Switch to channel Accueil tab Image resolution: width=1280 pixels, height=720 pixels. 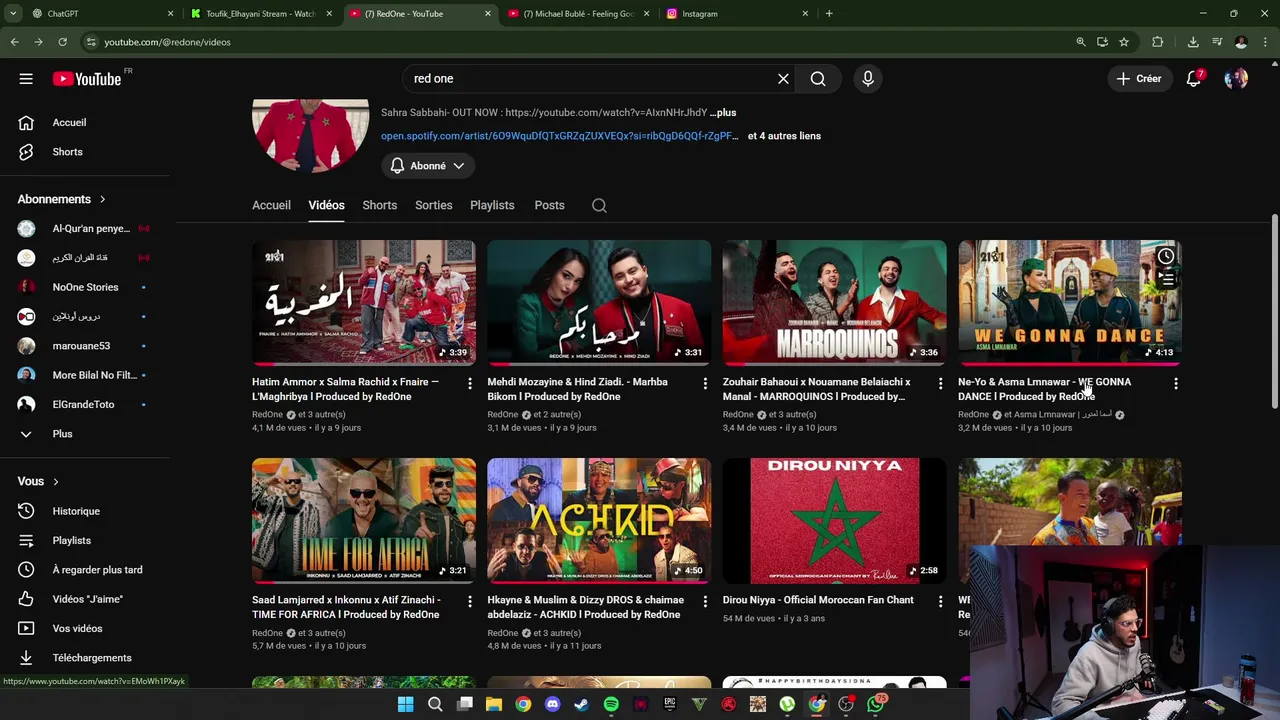click(271, 205)
